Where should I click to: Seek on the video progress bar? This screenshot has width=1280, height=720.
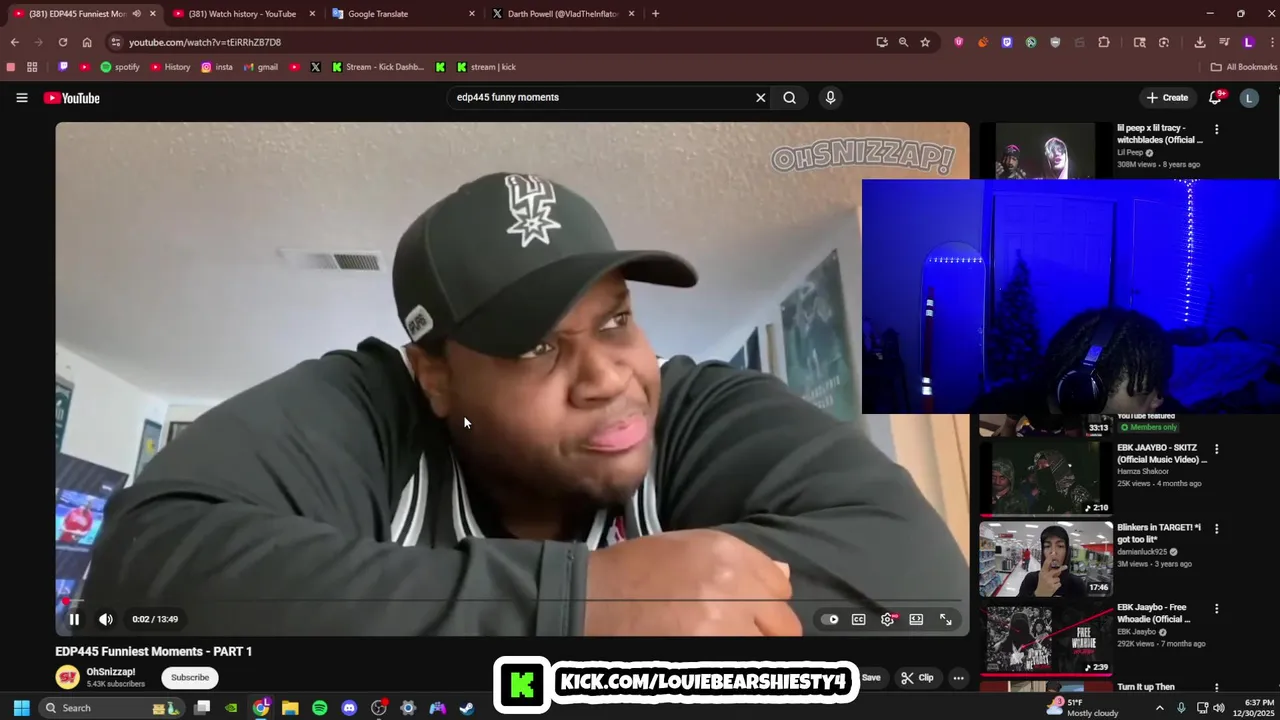tap(512, 600)
